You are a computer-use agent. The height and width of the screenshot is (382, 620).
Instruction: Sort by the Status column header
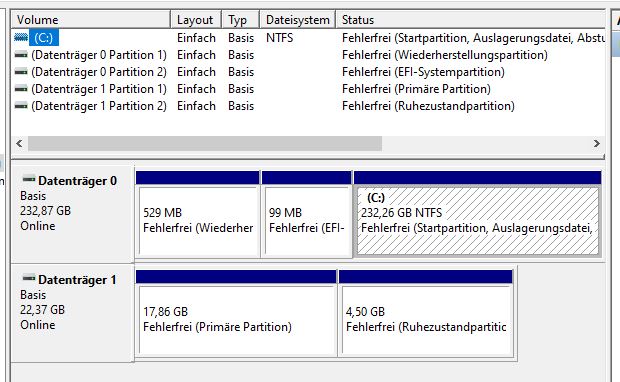471,20
